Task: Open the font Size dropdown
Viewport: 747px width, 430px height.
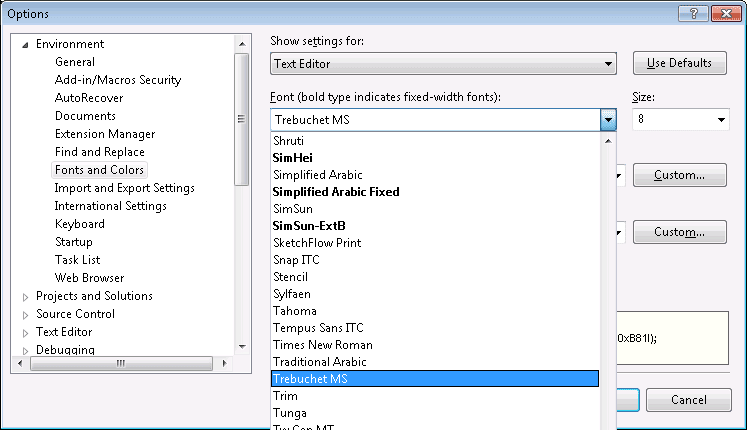Action: point(722,120)
